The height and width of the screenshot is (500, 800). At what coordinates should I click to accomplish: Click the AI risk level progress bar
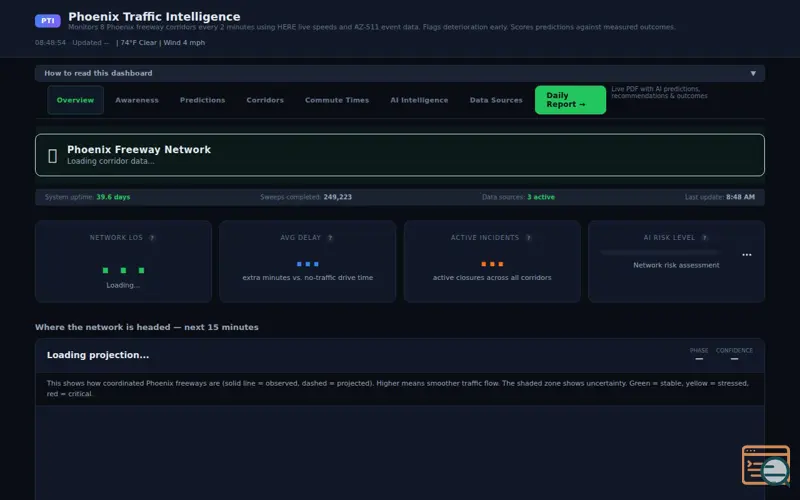click(x=660, y=252)
